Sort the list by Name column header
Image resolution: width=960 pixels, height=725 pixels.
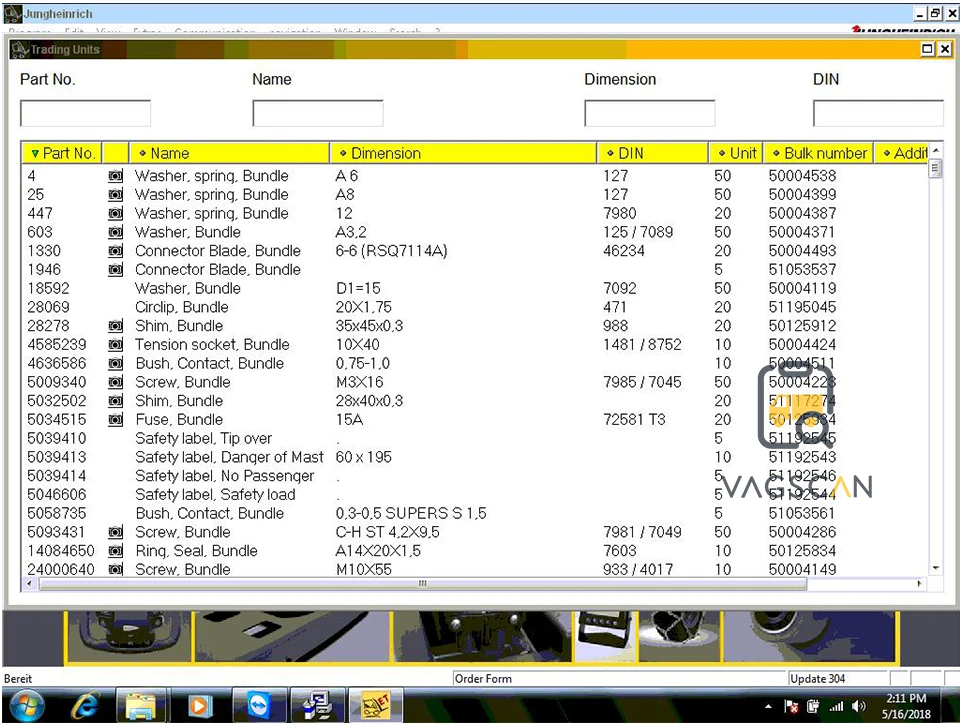229,153
